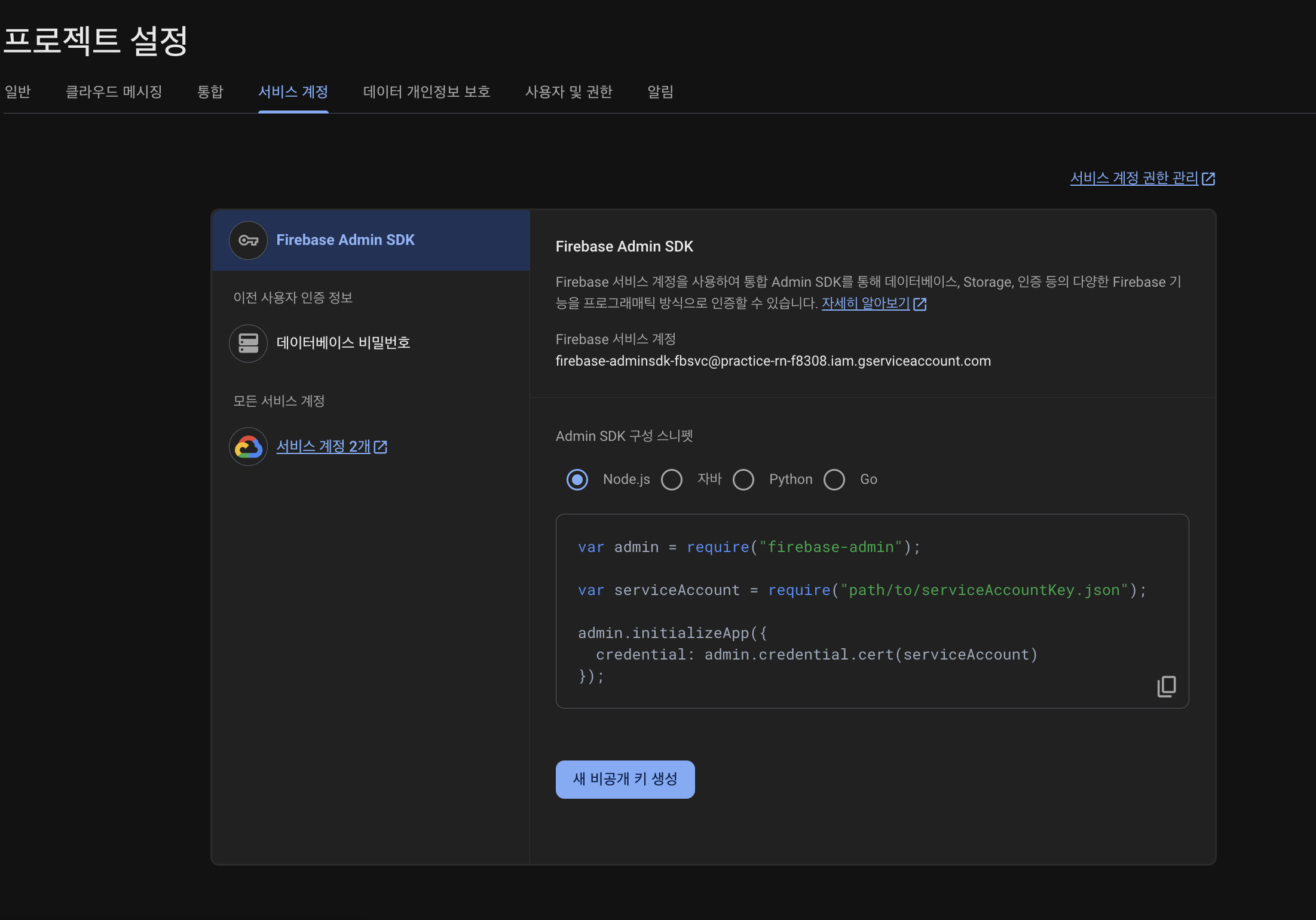Open the 데이터 개인정보 보호 tab
The height and width of the screenshot is (920, 1316).
427,92
